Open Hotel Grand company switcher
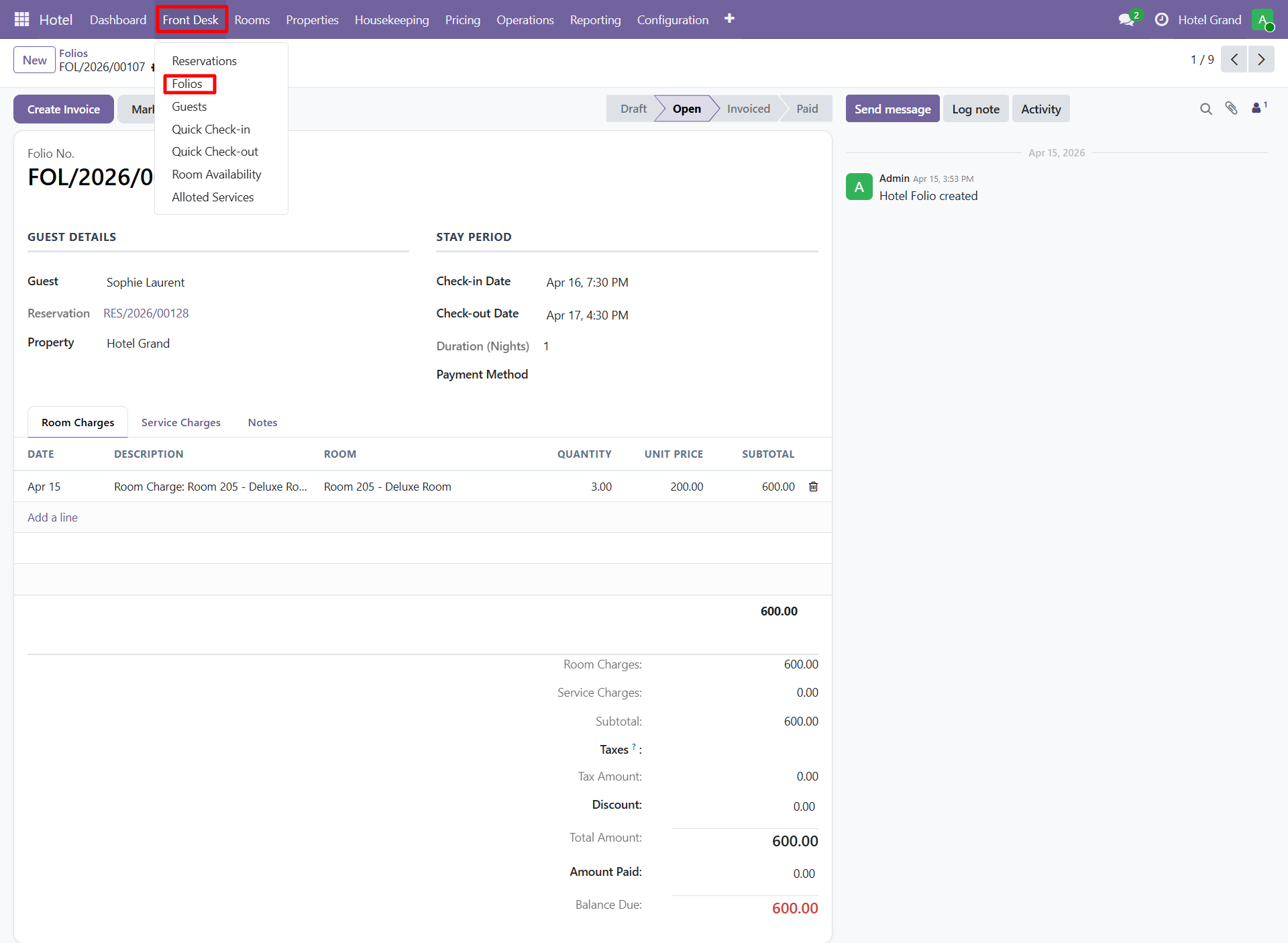Screen dimensions: 1288x943 coord(1209,19)
